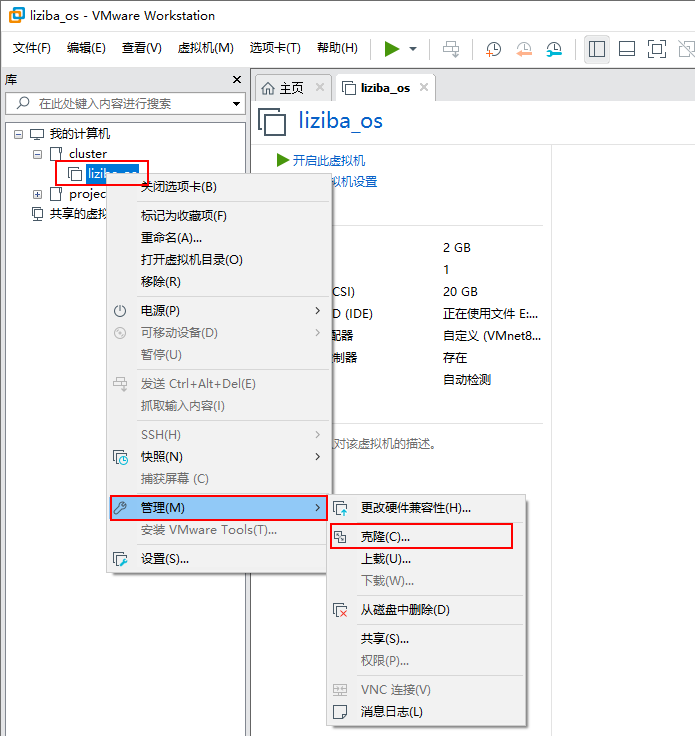Click the 20 GB disk value
The image size is (695, 736).
click(x=460, y=292)
